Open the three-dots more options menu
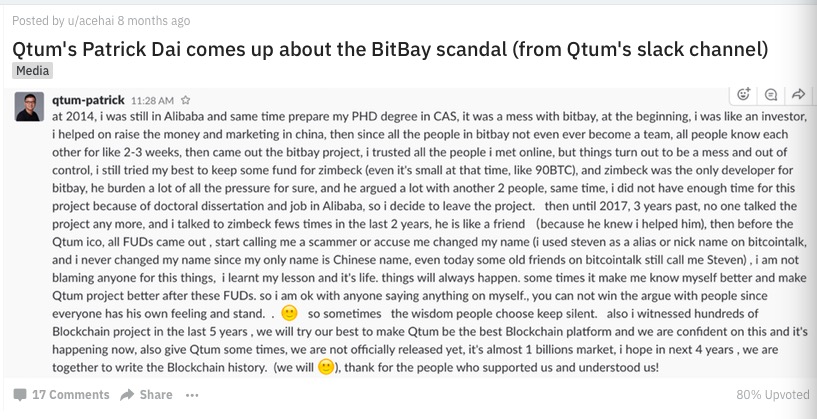 192,395
